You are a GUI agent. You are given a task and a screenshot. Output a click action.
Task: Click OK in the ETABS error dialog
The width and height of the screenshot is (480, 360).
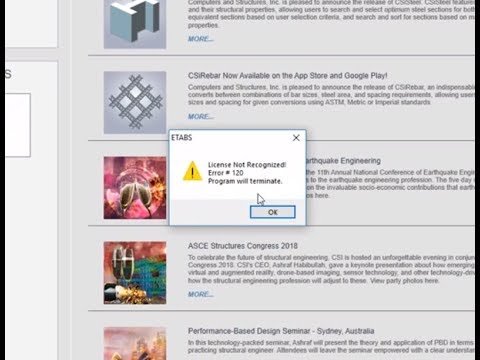point(272,212)
